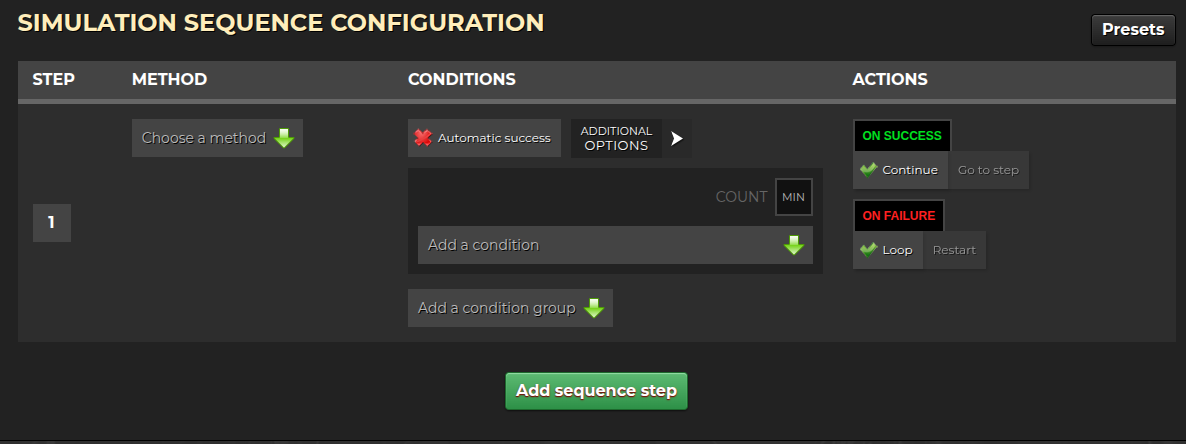Click the green checkmark beside Loop
This screenshot has height=444, width=1186.
(x=869, y=249)
